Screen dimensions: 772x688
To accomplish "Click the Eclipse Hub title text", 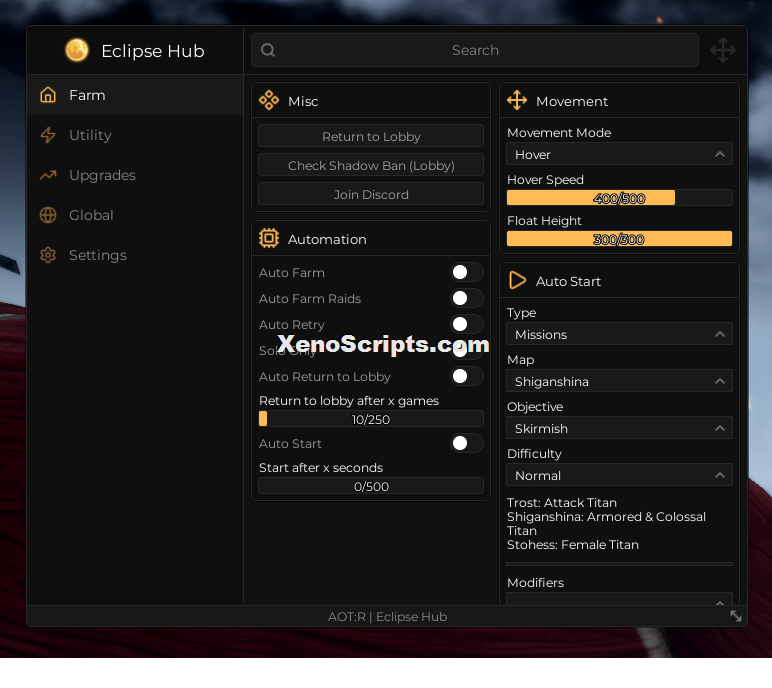I will [153, 51].
